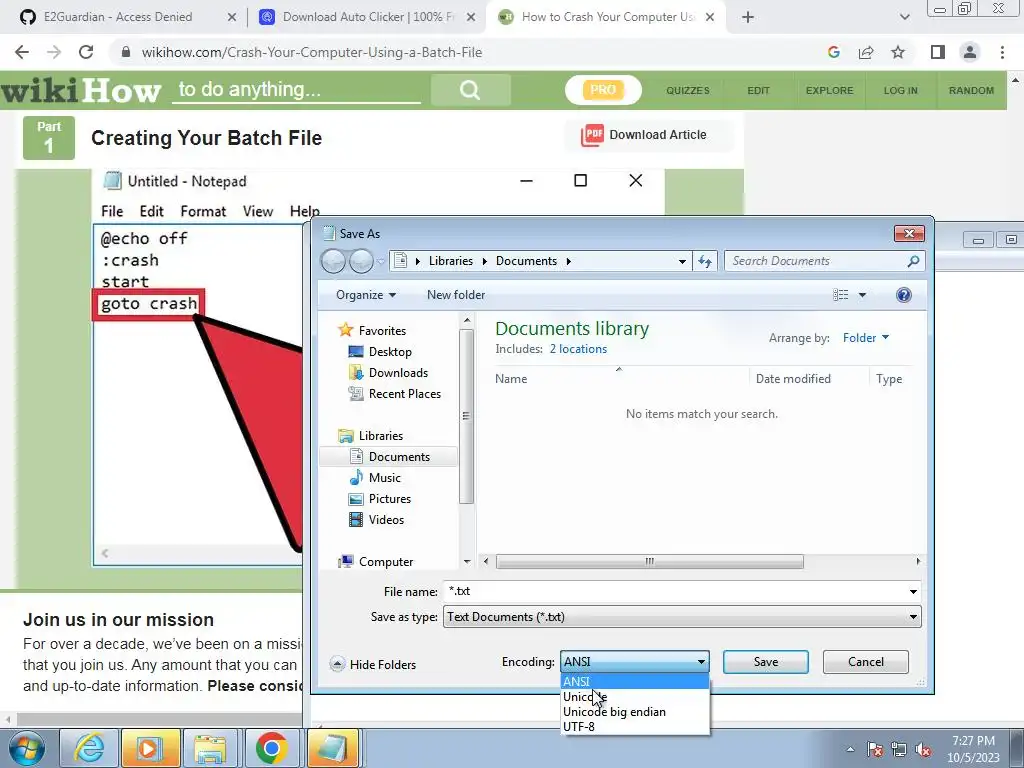
Task: Click the Encoding combo box
Action: coord(634,662)
